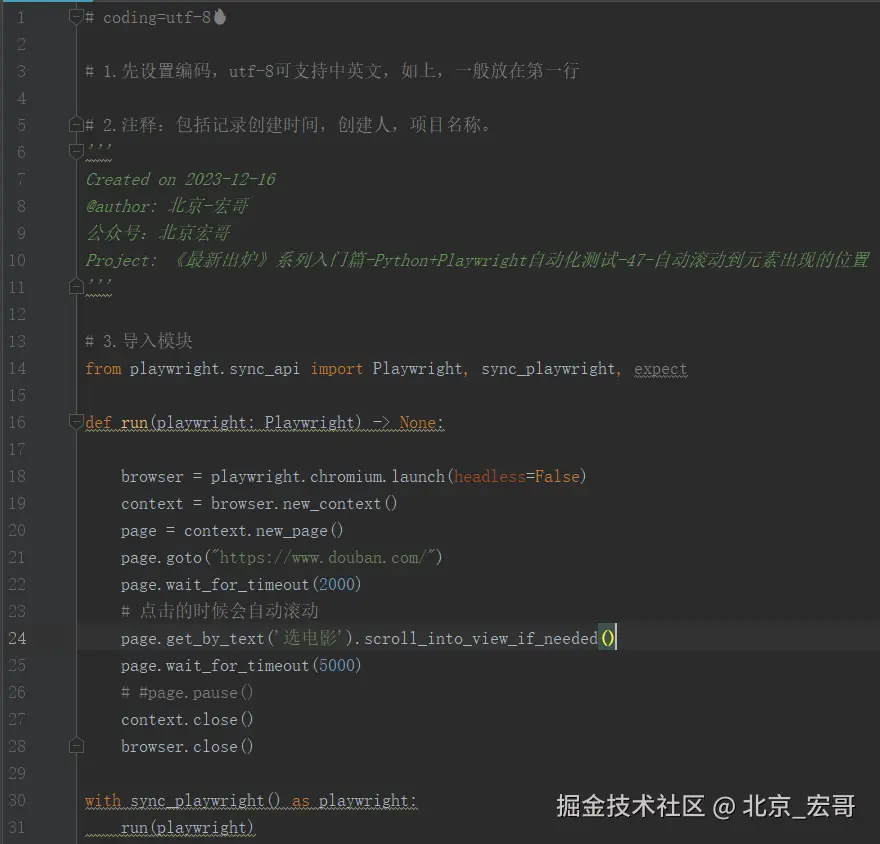Click 'sync_playwright' in import statement
880x844 pixels.
pyautogui.click(x=548, y=369)
